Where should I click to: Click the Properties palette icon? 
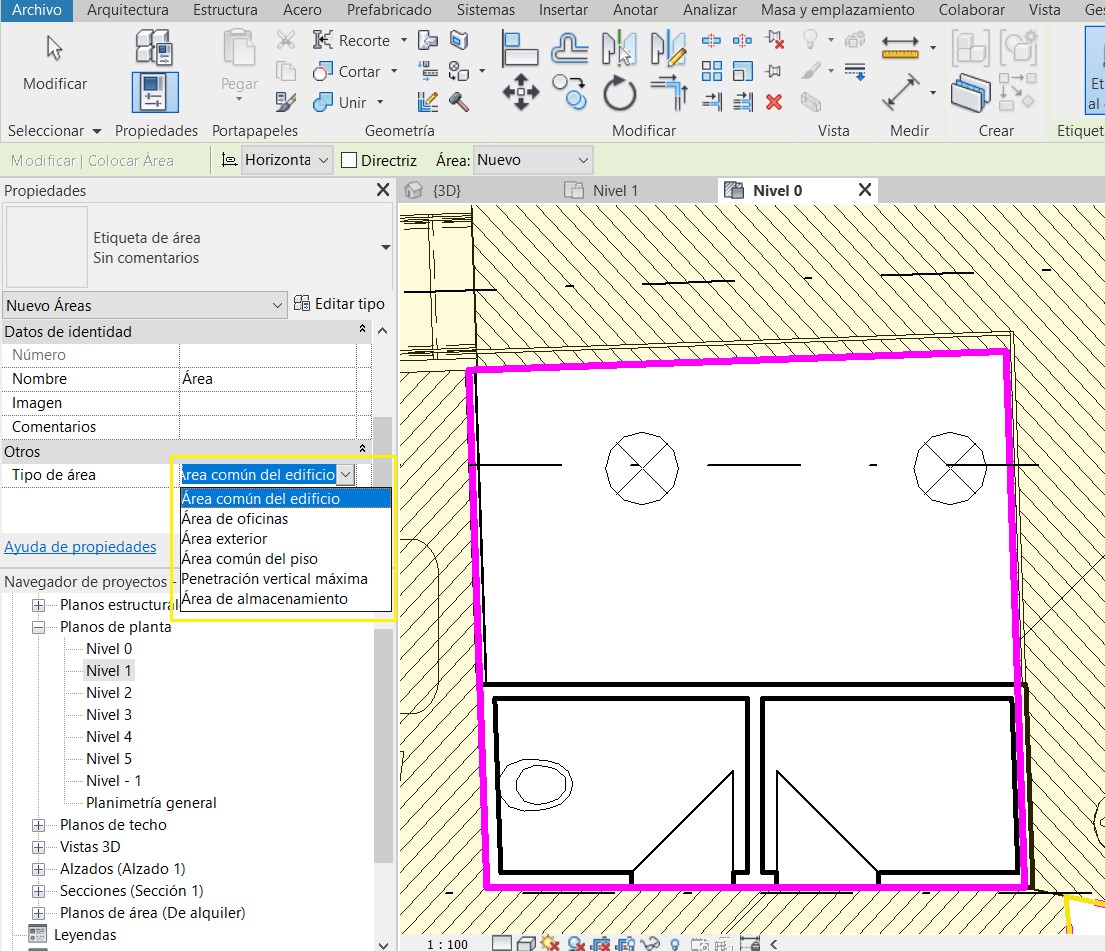click(x=155, y=92)
